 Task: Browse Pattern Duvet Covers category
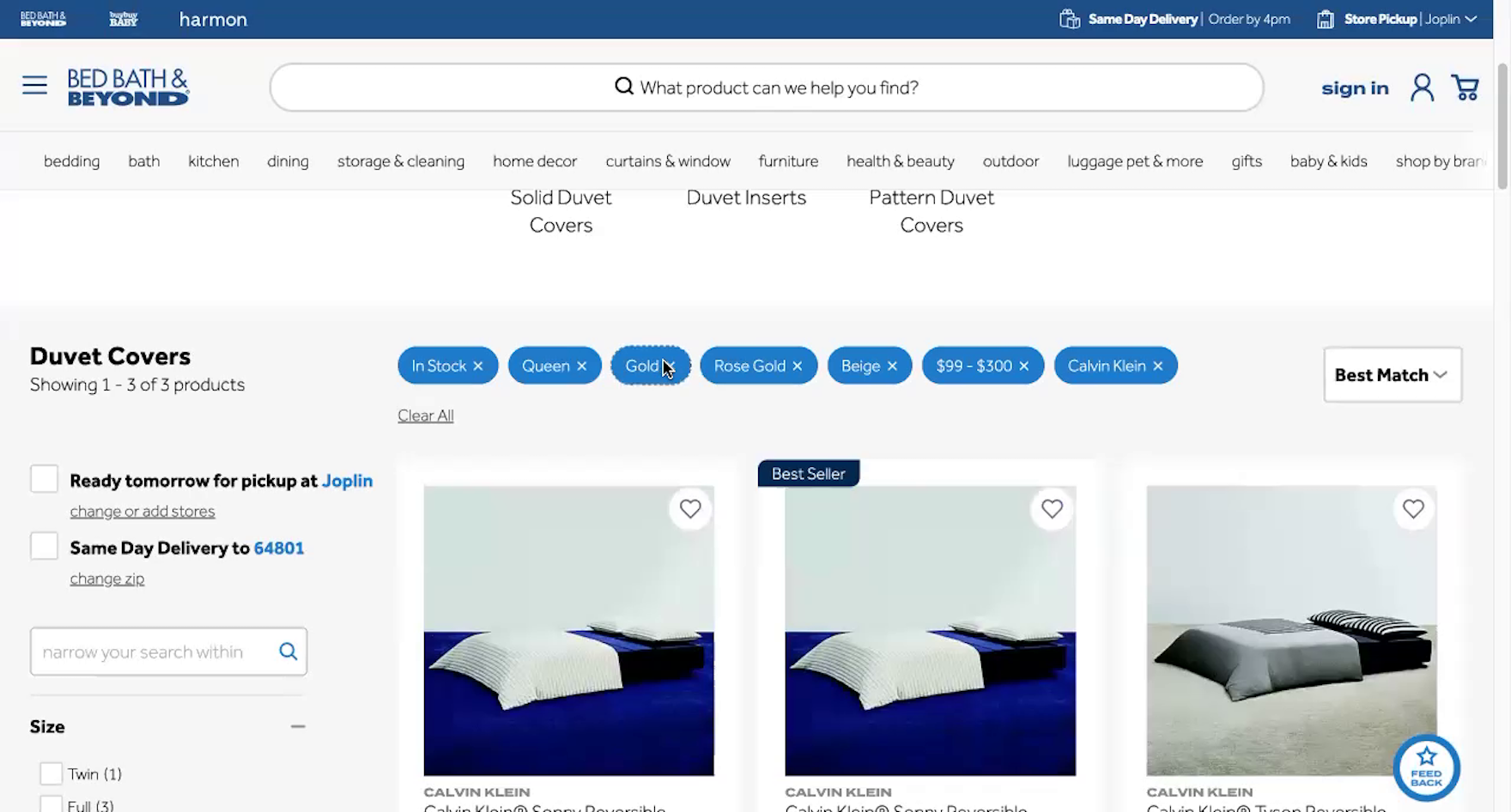(x=931, y=211)
